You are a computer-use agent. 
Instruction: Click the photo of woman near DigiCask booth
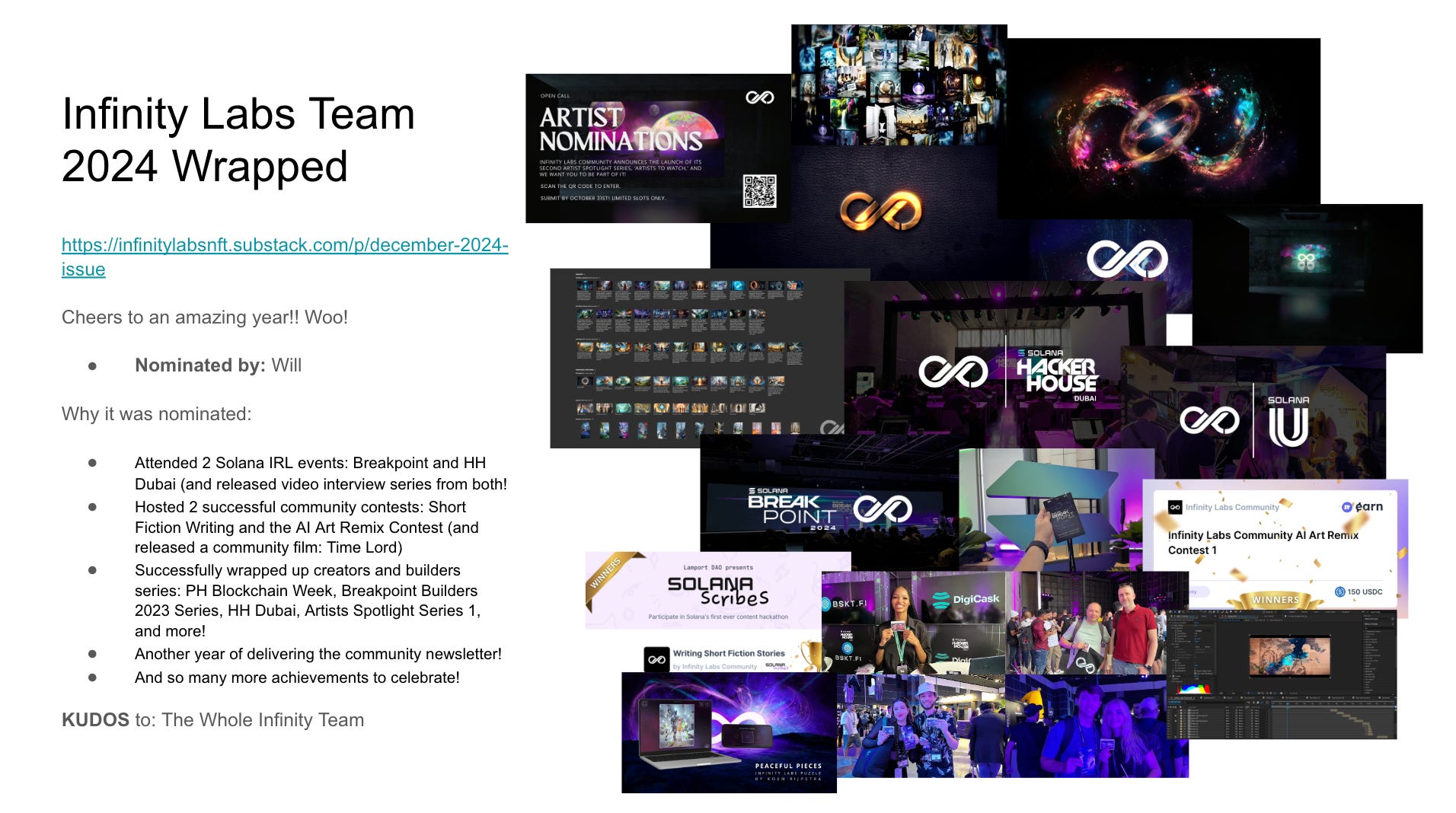pos(914,623)
